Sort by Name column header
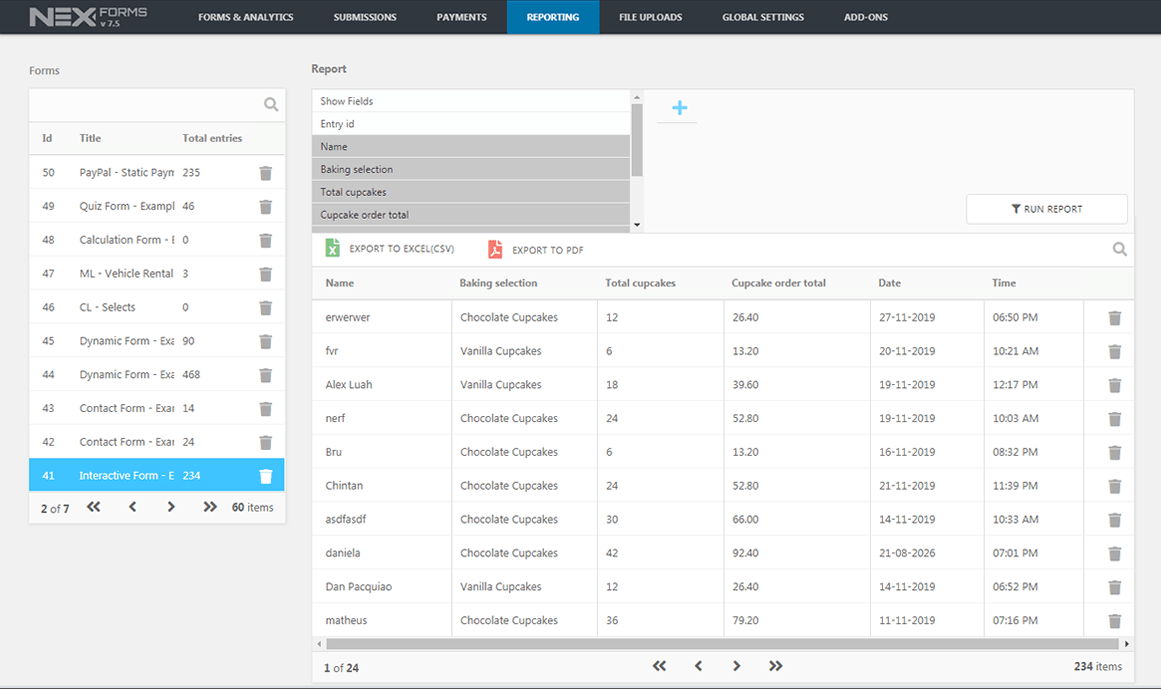Viewport: 1161px width, 689px height. (x=340, y=283)
